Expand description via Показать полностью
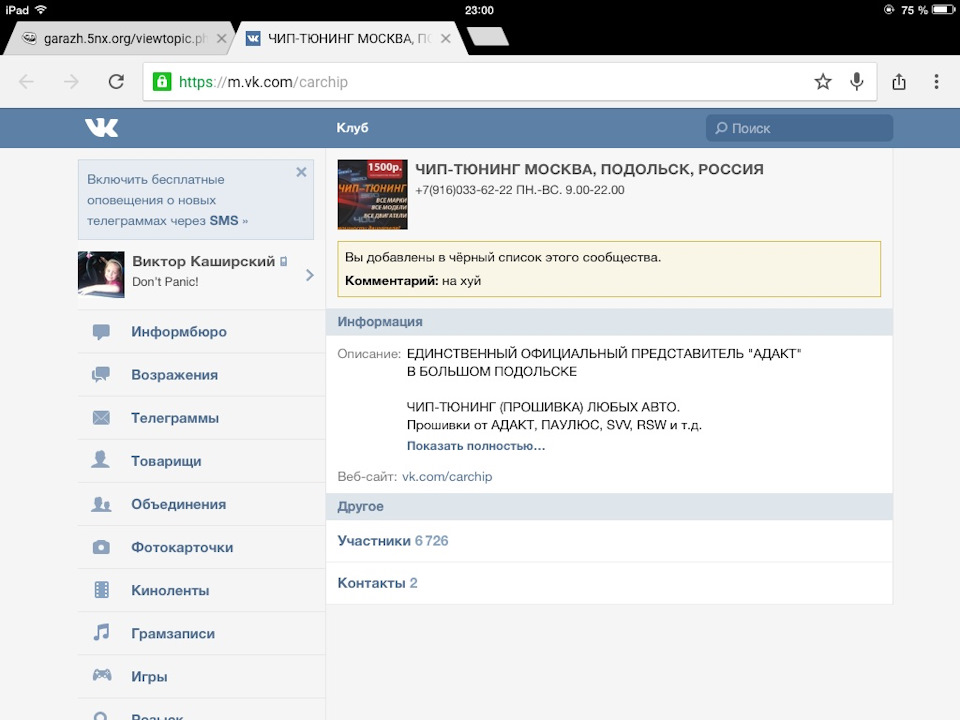Viewport: 960px width, 720px height. [475, 446]
